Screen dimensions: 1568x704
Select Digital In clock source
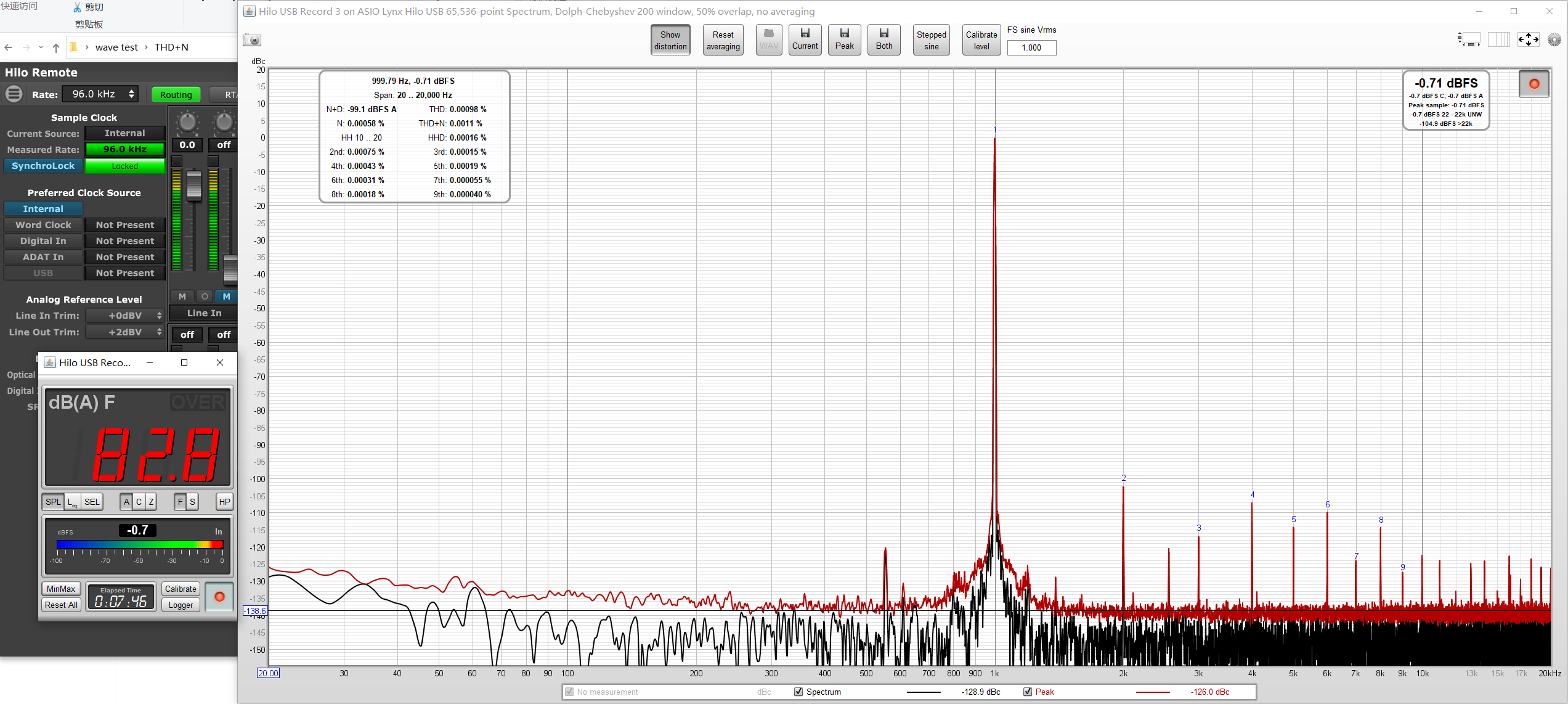43,241
